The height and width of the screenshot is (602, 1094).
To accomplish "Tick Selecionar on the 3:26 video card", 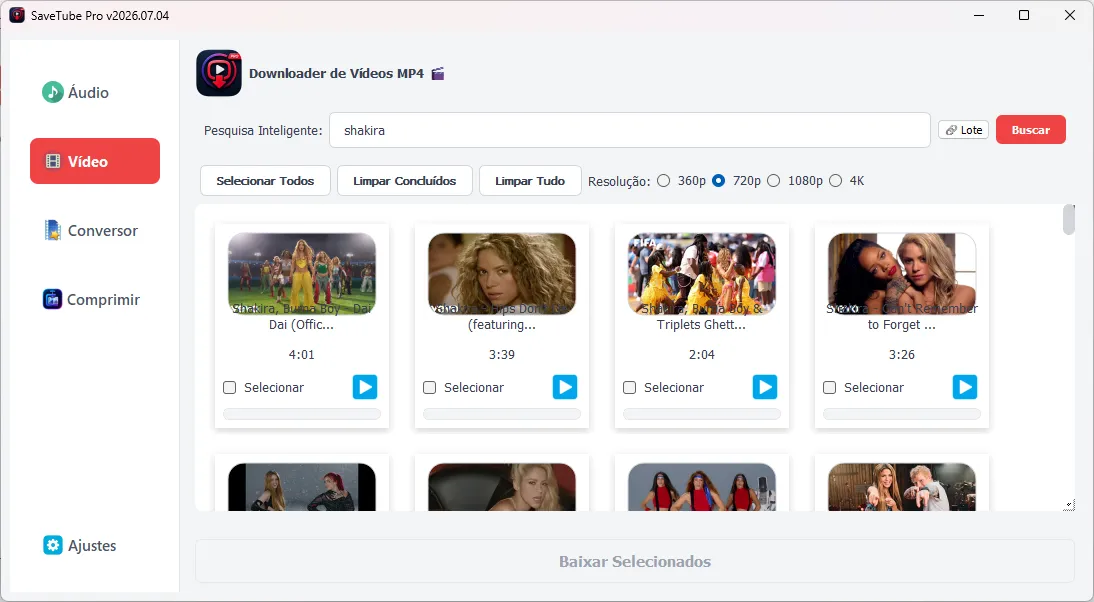I will point(830,387).
